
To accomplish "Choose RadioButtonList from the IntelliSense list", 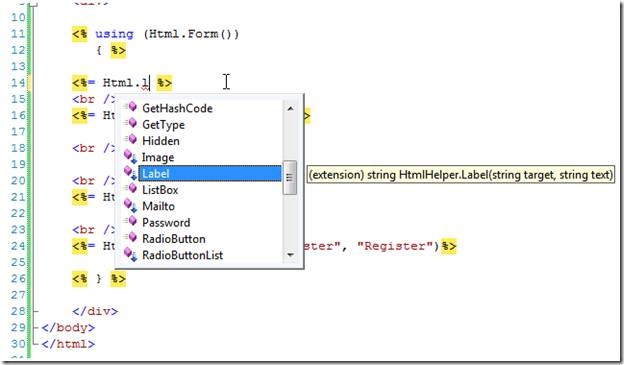I will [x=182, y=255].
